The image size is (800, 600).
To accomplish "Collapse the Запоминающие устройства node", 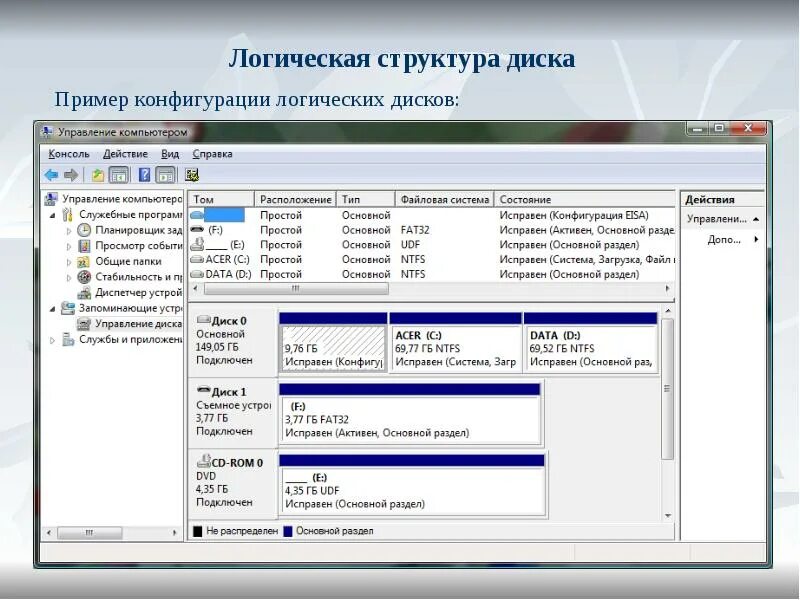I will [53, 309].
